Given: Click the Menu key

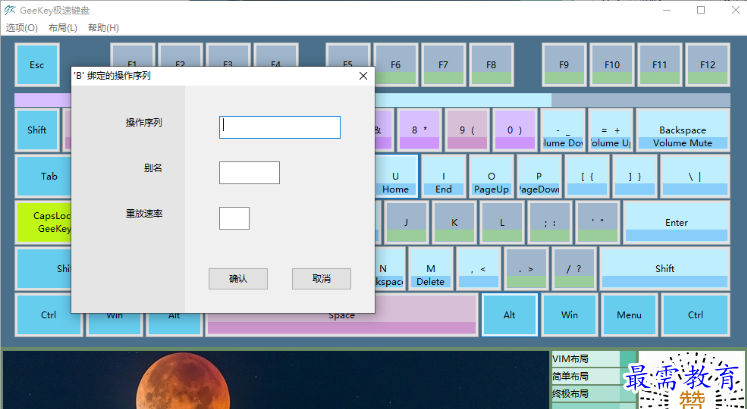Looking at the screenshot, I should [x=629, y=315].
